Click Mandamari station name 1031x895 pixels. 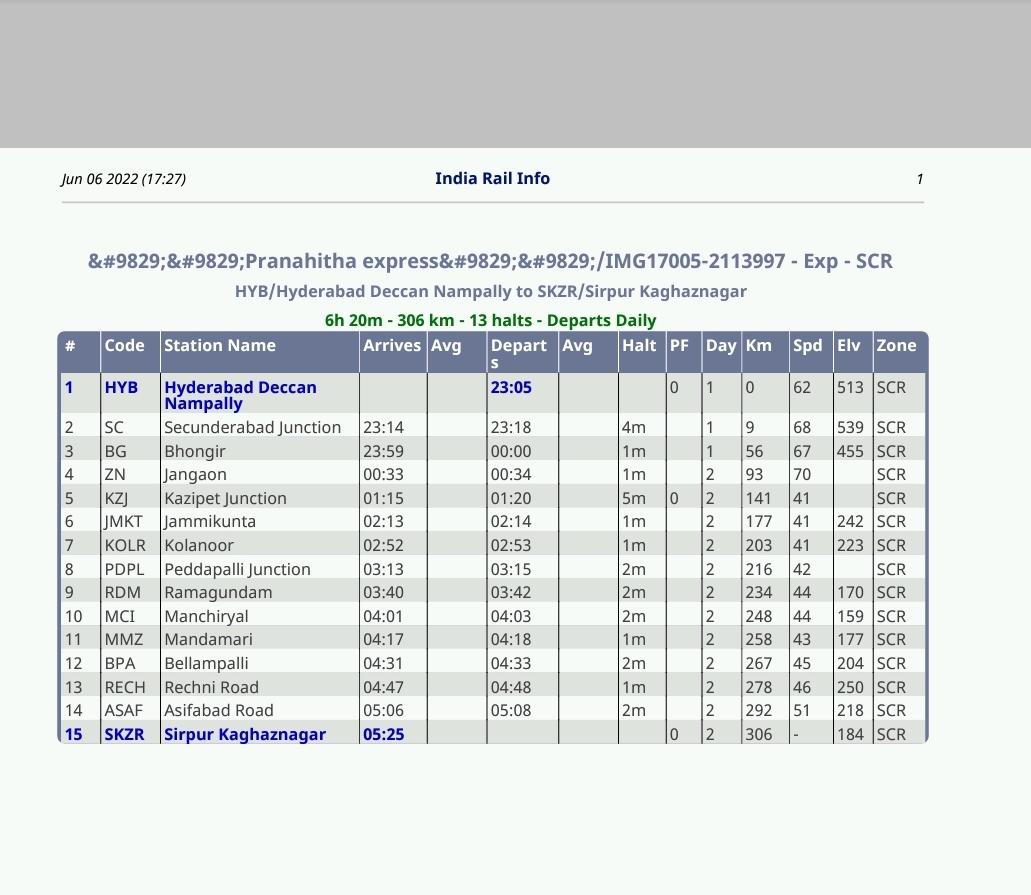[x=208, y=639]
